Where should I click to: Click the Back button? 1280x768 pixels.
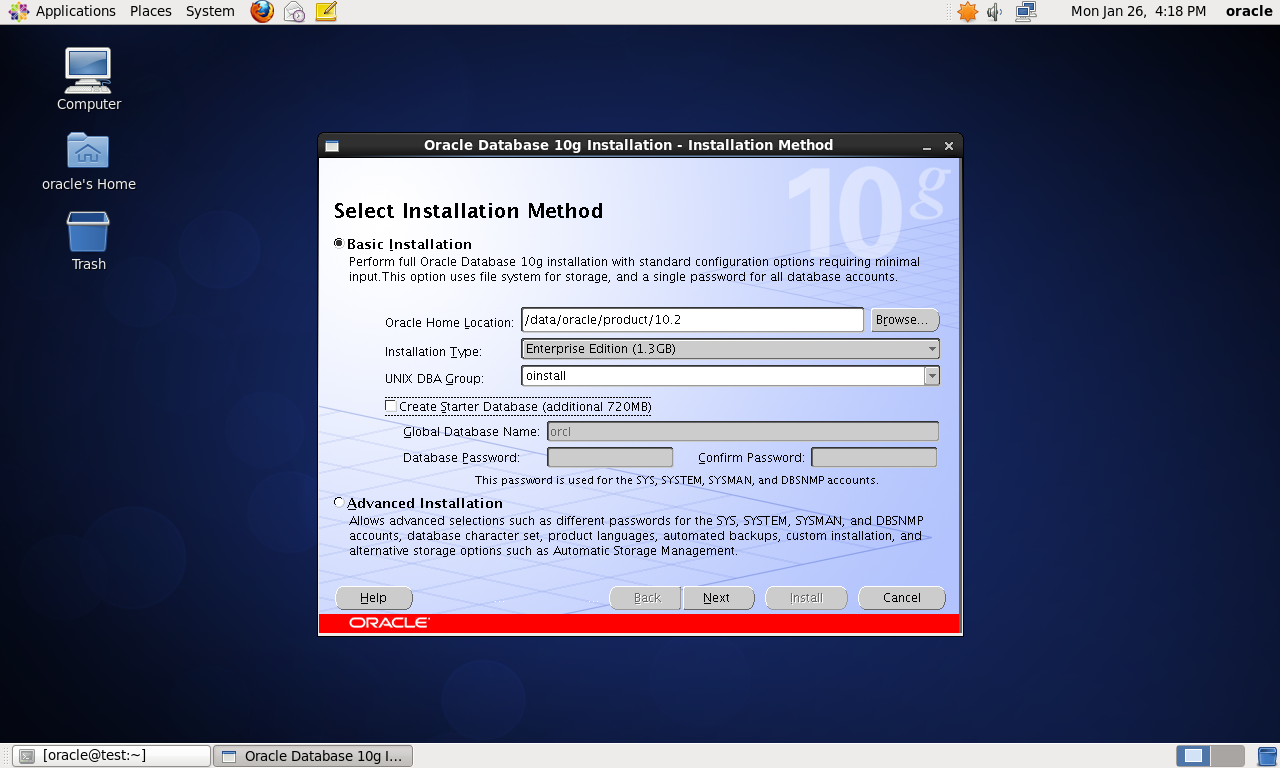[x=647, y=598]
